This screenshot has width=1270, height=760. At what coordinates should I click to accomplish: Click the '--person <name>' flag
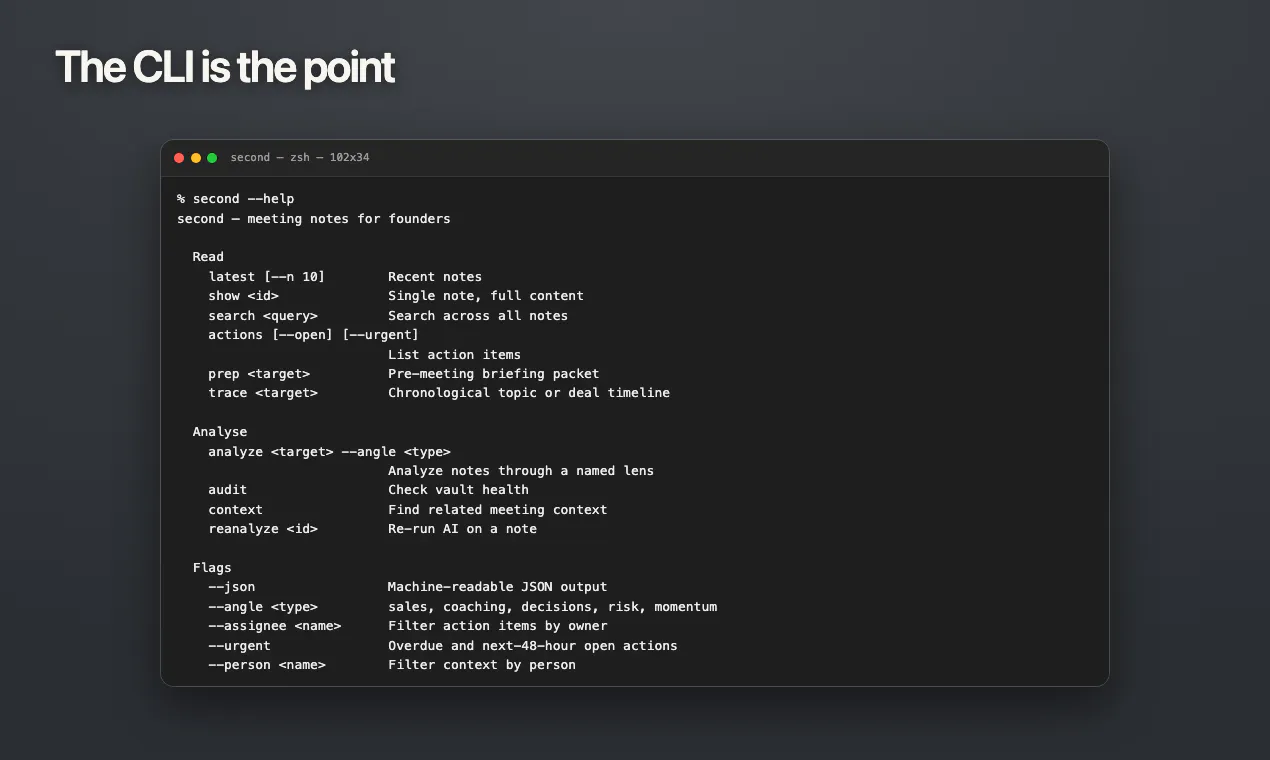(267, 665)
